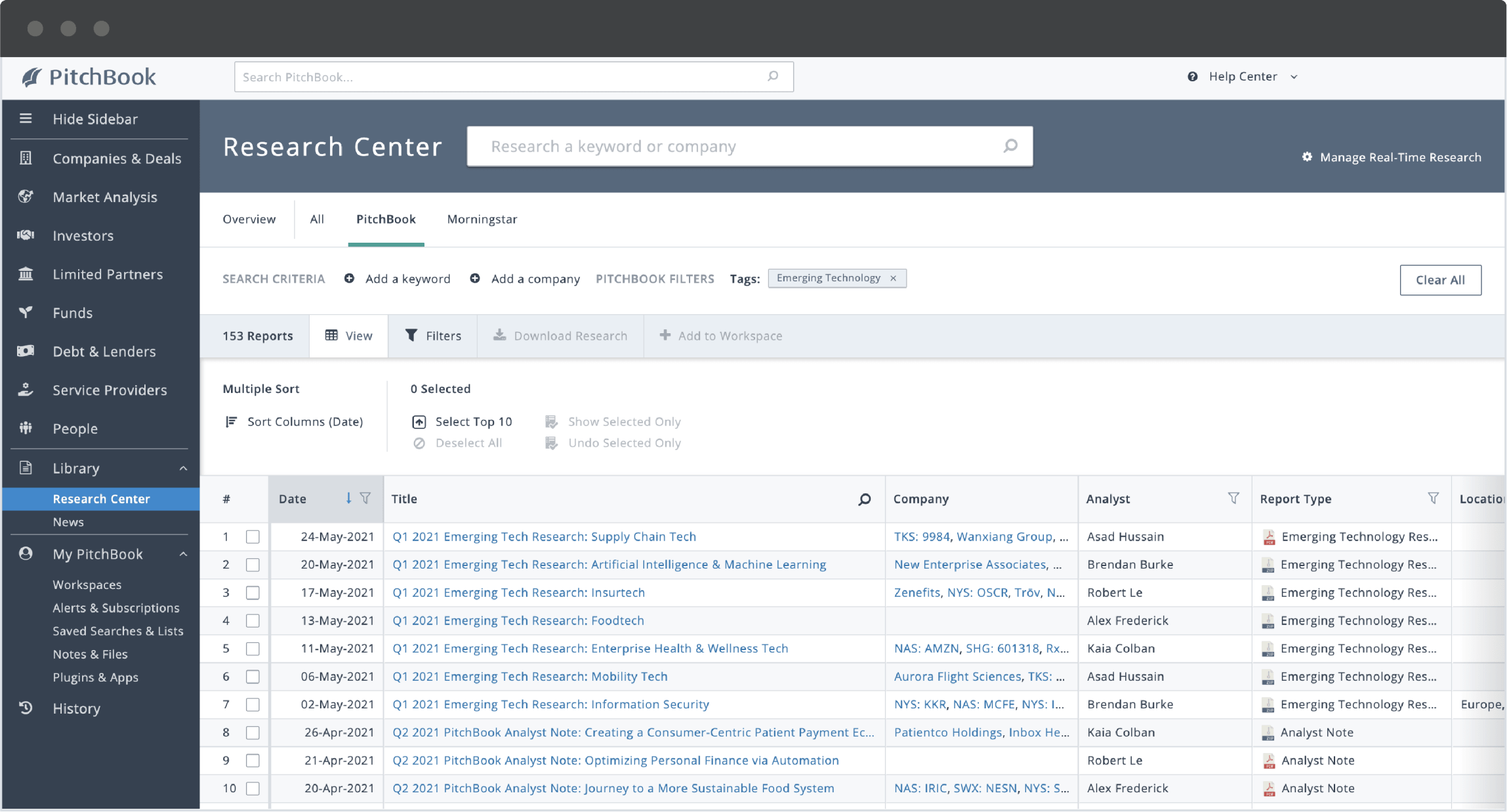Open the Companies & Deals section
1507x812 pixels.
(x=117, y=158)
